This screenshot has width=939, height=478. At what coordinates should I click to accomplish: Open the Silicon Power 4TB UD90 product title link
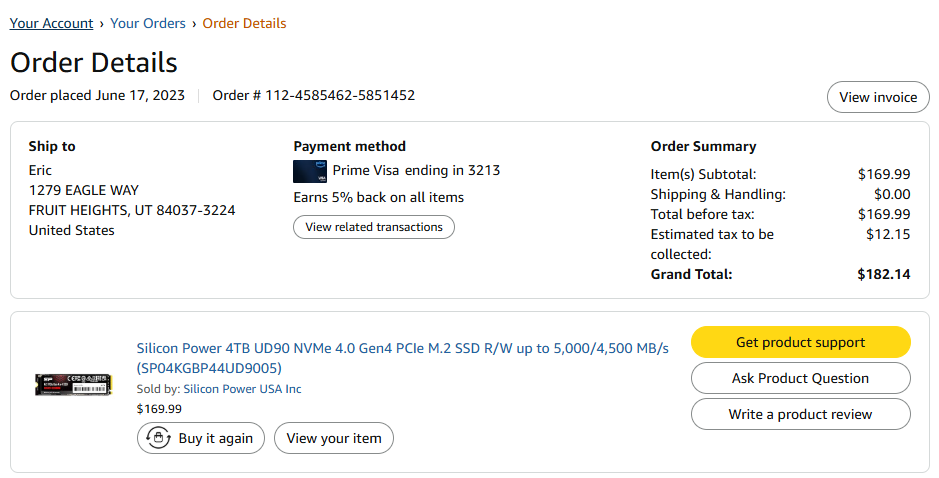tap(402, 348)
